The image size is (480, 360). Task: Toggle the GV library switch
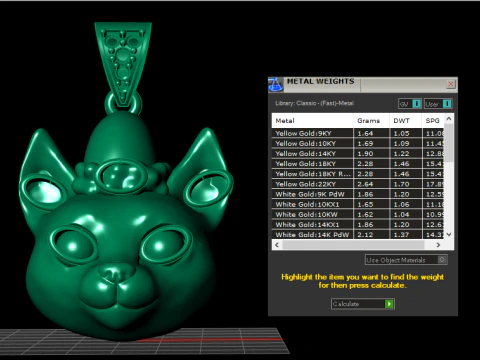point(410,104)
